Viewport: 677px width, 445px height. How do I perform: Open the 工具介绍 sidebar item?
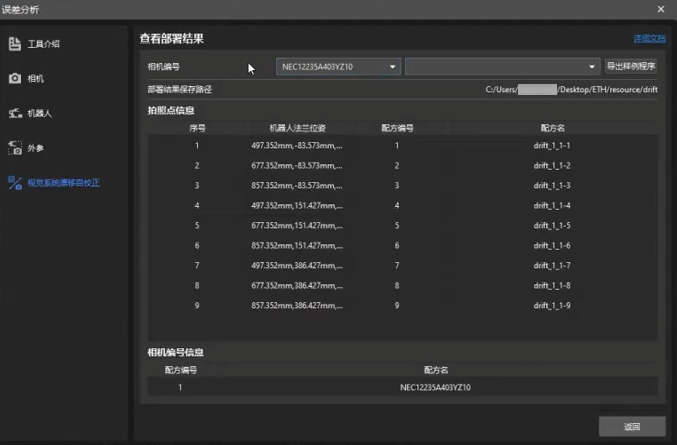(x=43, y=44)
